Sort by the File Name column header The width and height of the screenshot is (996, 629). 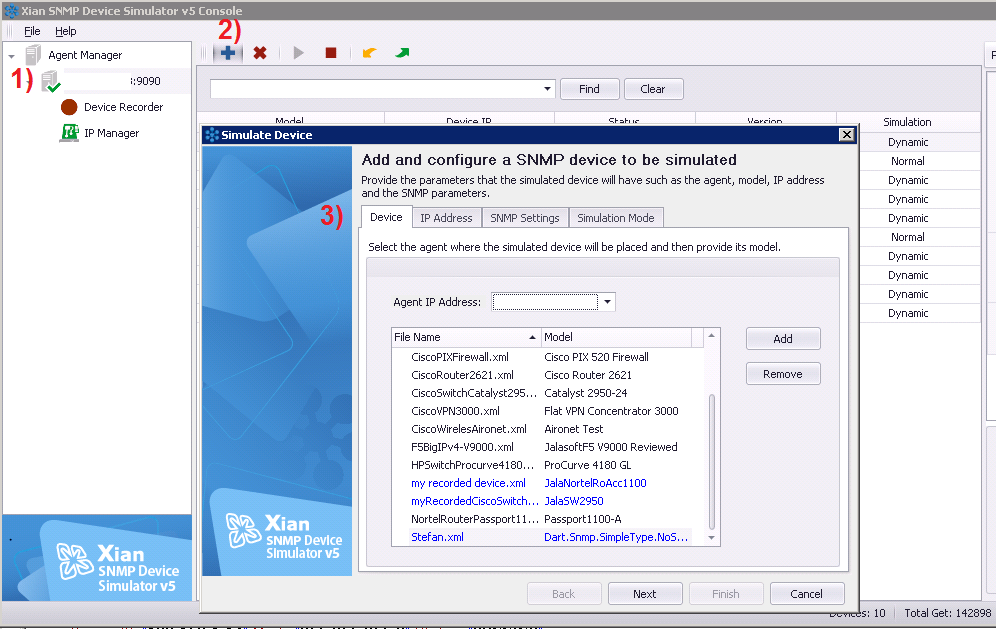pyautogui.click(x=466, y=337)
